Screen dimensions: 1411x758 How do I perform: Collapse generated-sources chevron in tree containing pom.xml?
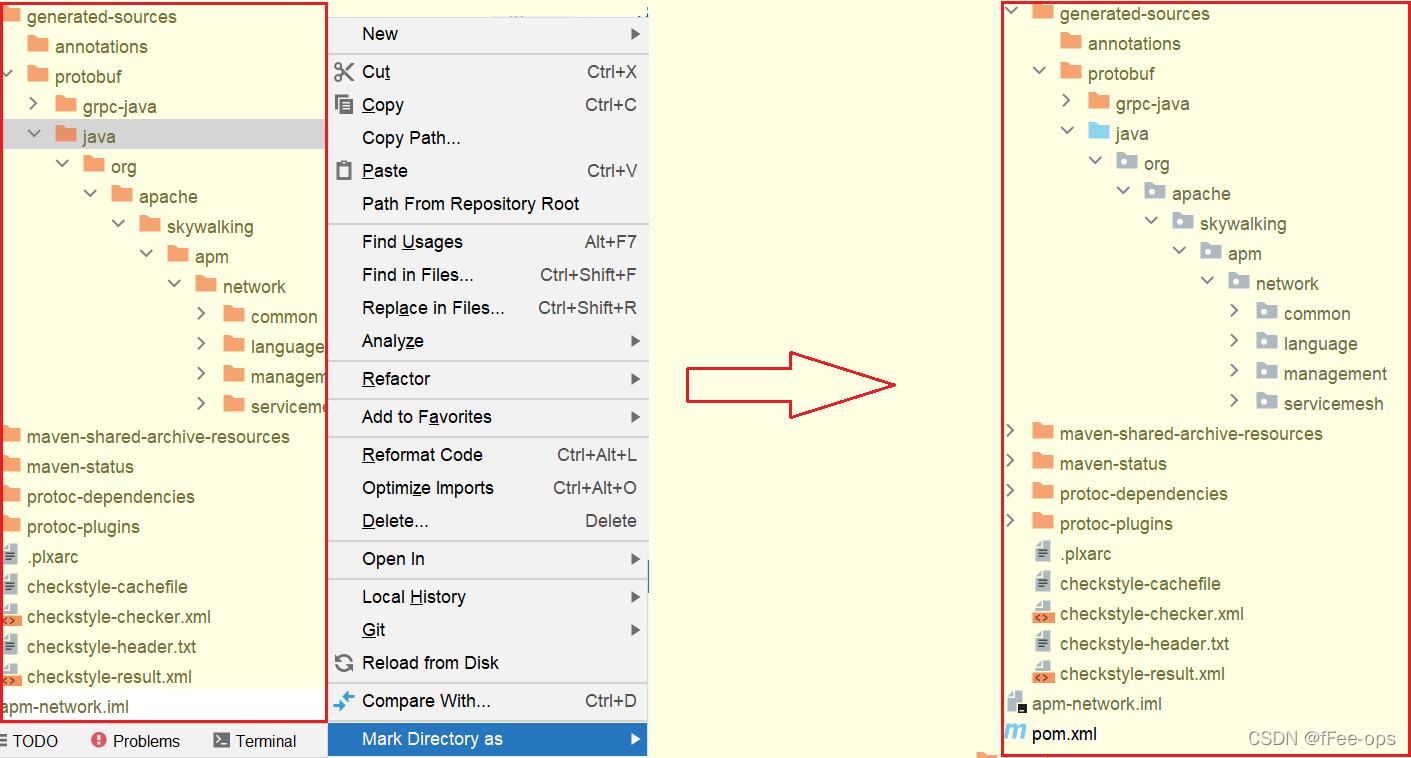tap(1011, 12)
